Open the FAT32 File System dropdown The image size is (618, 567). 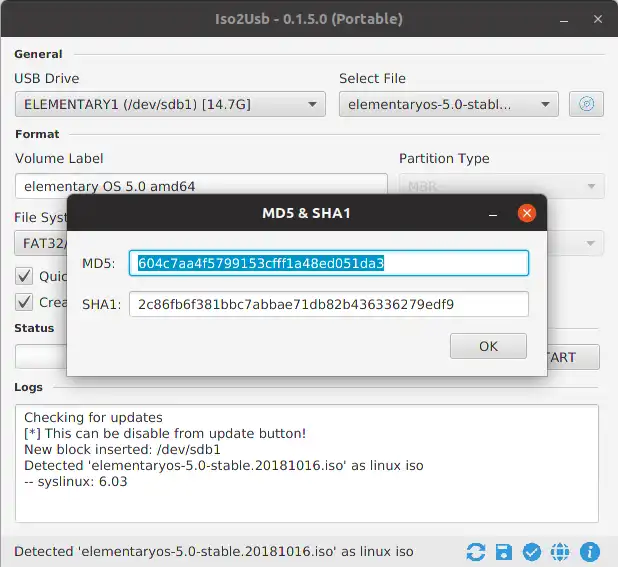(41, 243)
